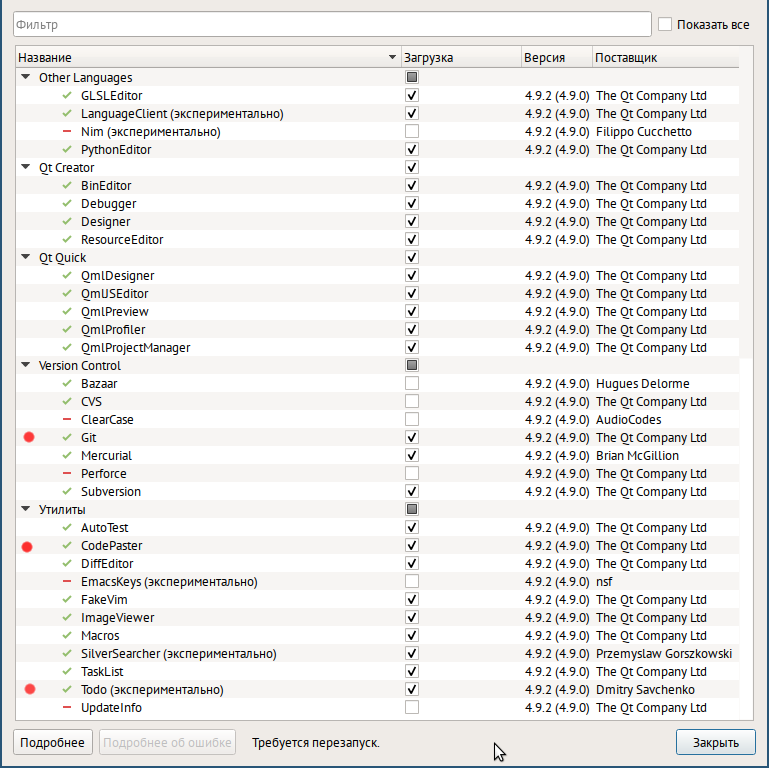Select the QmlDesigner plugin row
The image size is (769, 768).
(x=378, y=276)
